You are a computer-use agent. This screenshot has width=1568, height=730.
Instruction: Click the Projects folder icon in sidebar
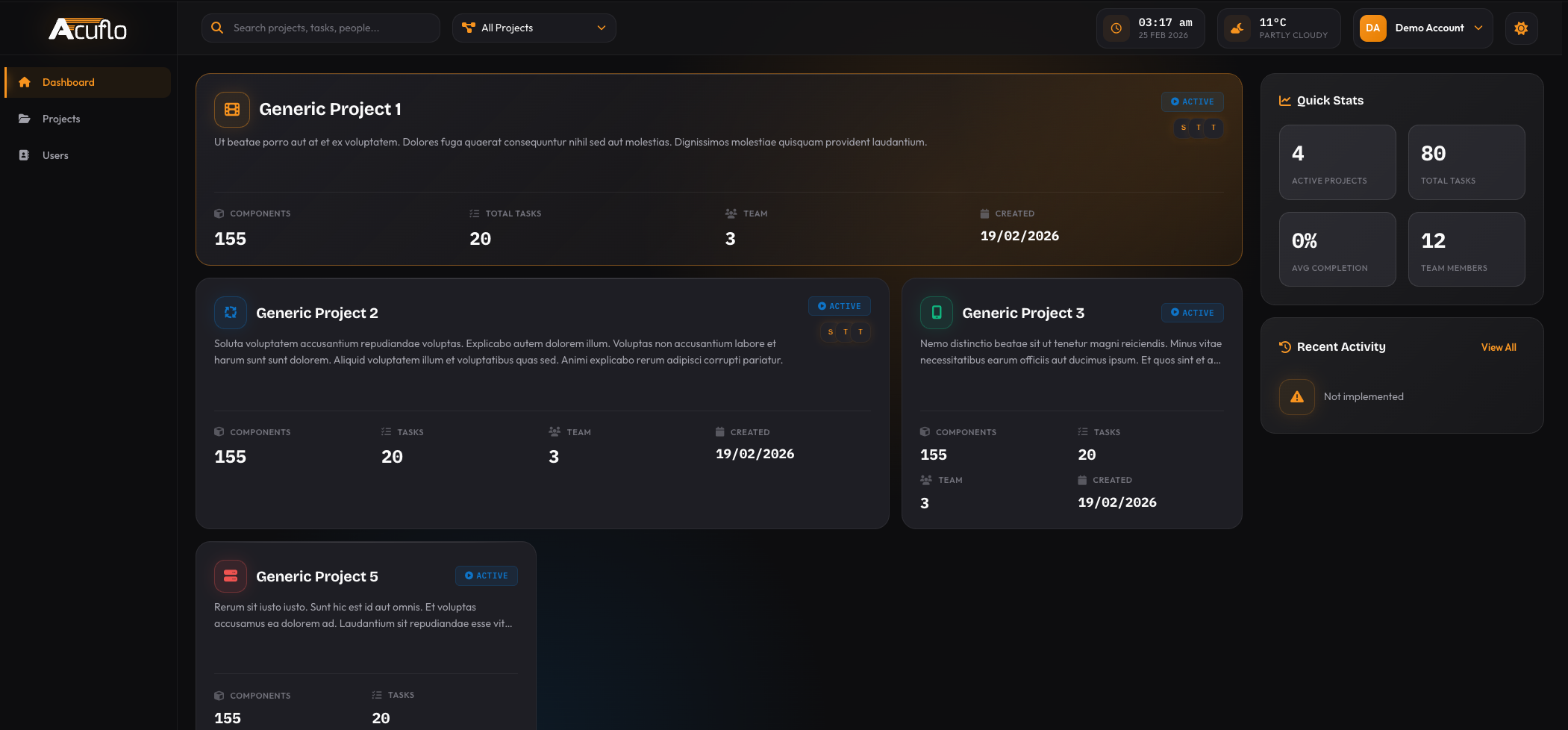coord(25,119)
